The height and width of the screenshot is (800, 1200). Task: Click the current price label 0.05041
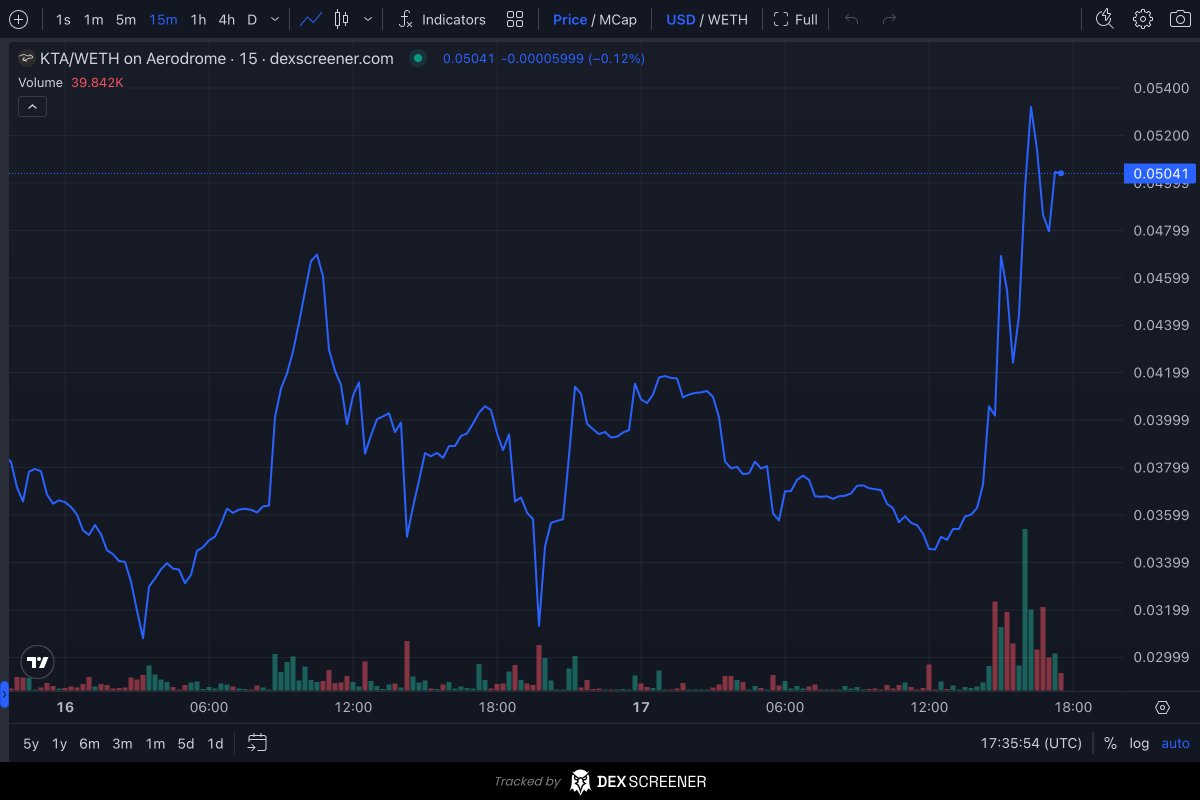click(1160, 174)
